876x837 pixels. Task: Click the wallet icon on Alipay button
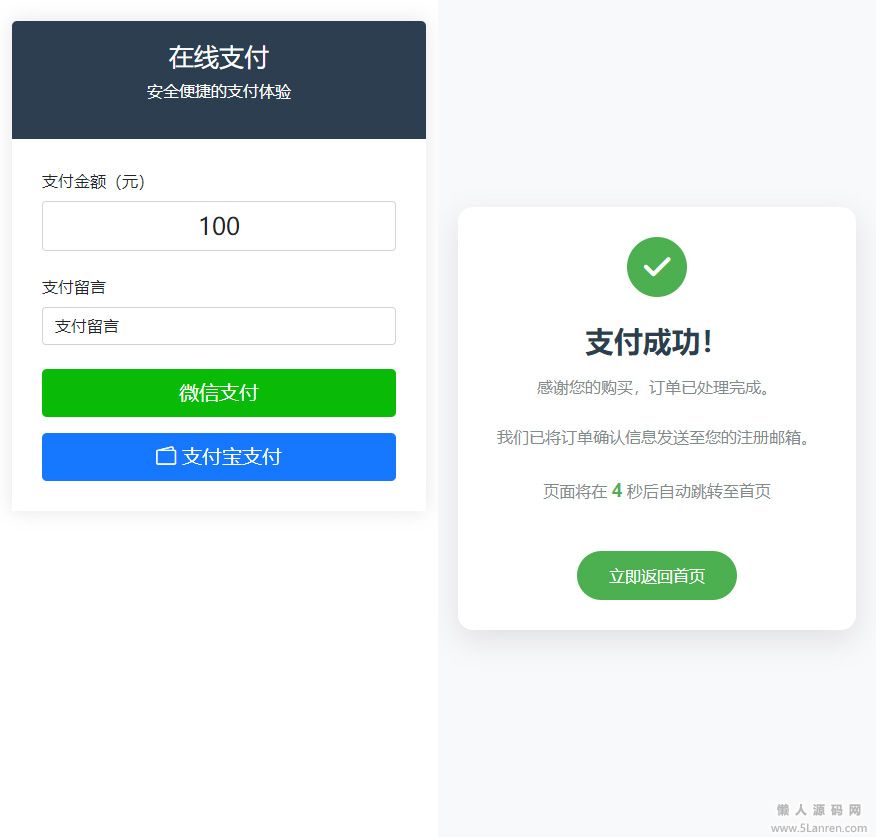tap(165, 456)
